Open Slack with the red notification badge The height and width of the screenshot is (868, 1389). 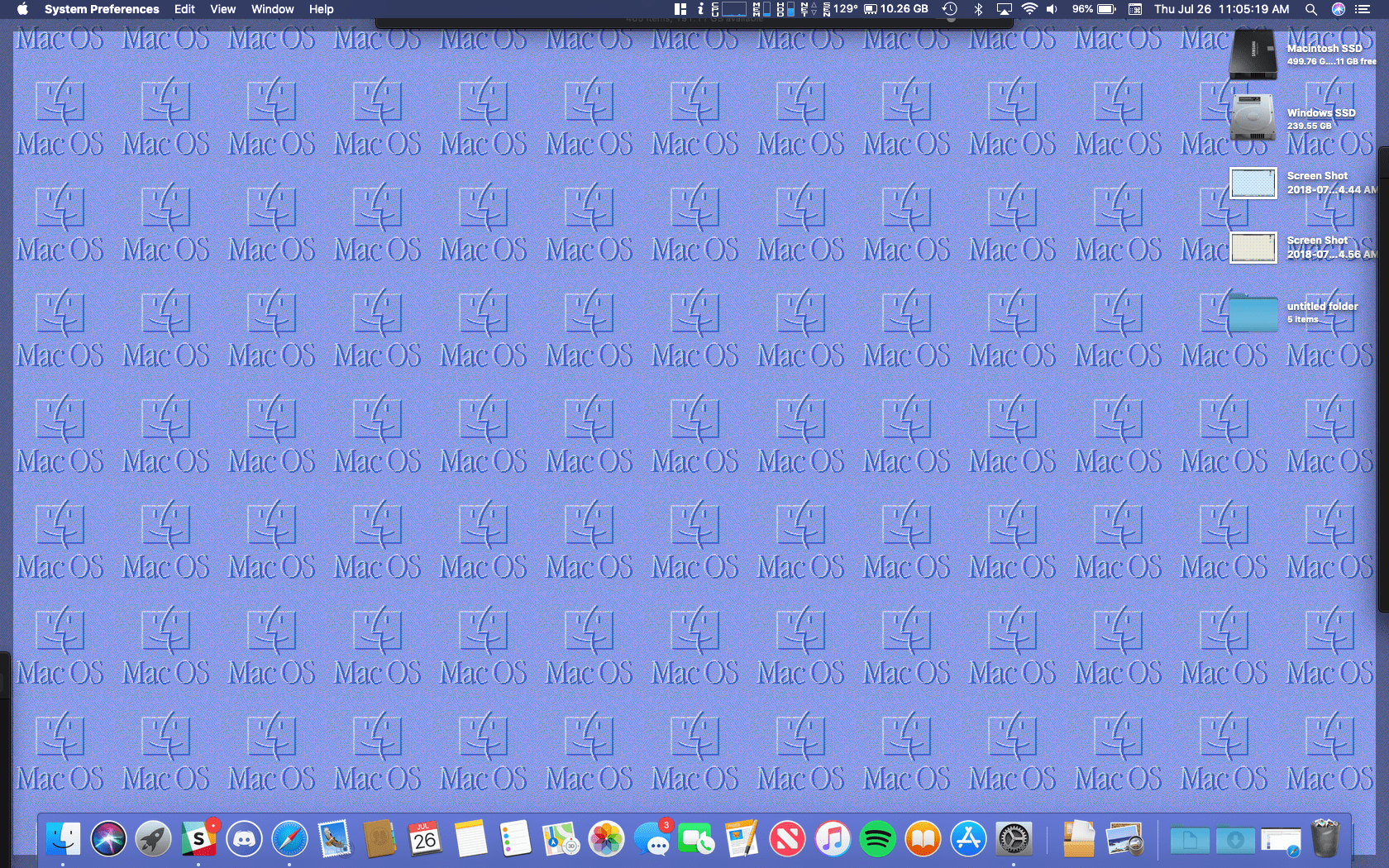coord(199,838)
